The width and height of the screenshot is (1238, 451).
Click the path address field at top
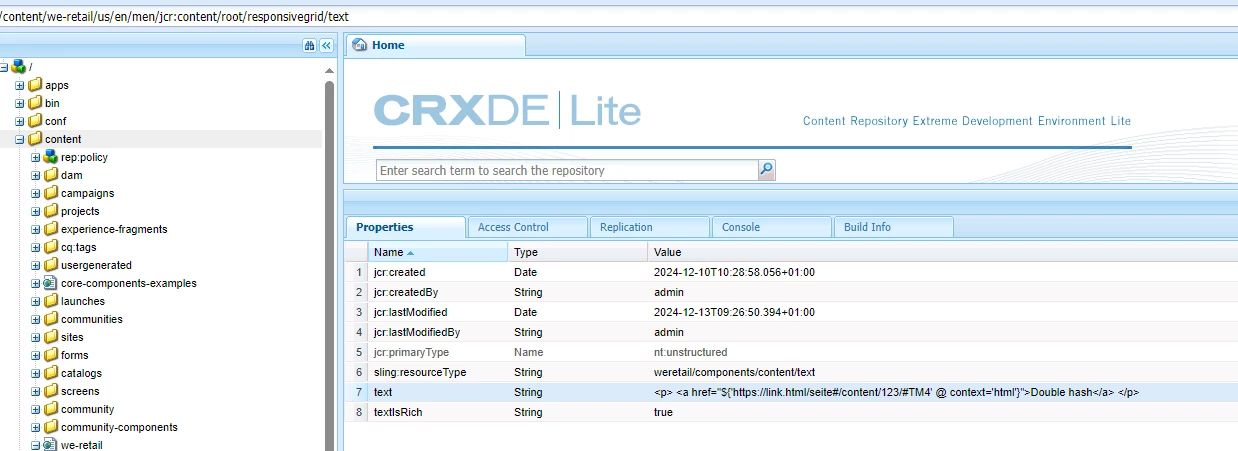point(619,17)
